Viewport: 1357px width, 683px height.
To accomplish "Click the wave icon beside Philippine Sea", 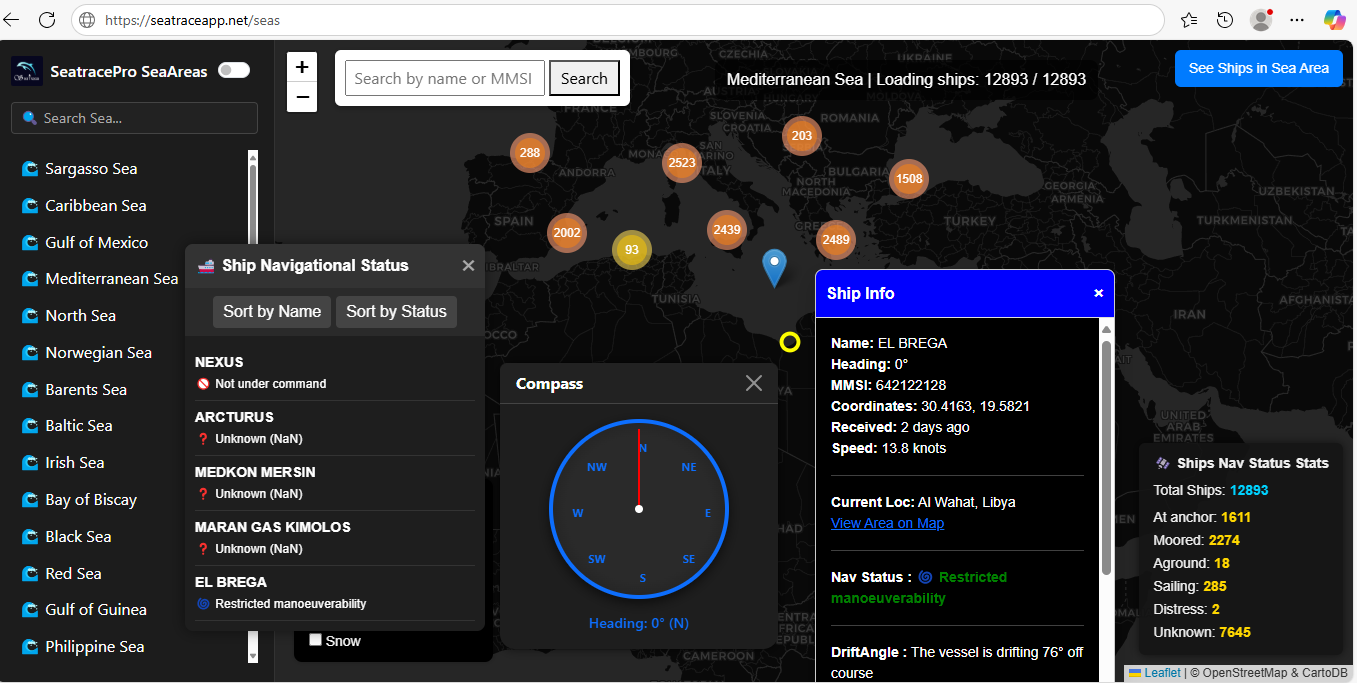I will [30, 647].
